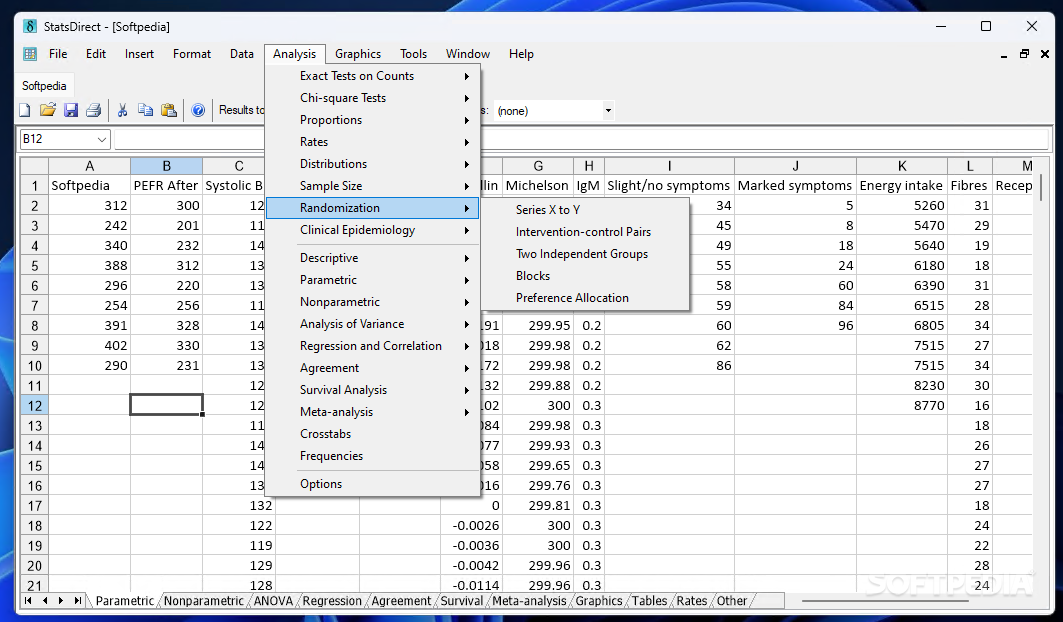Open the File menu
Viewport: 1063px width, 622px height.
click(58, 54)
